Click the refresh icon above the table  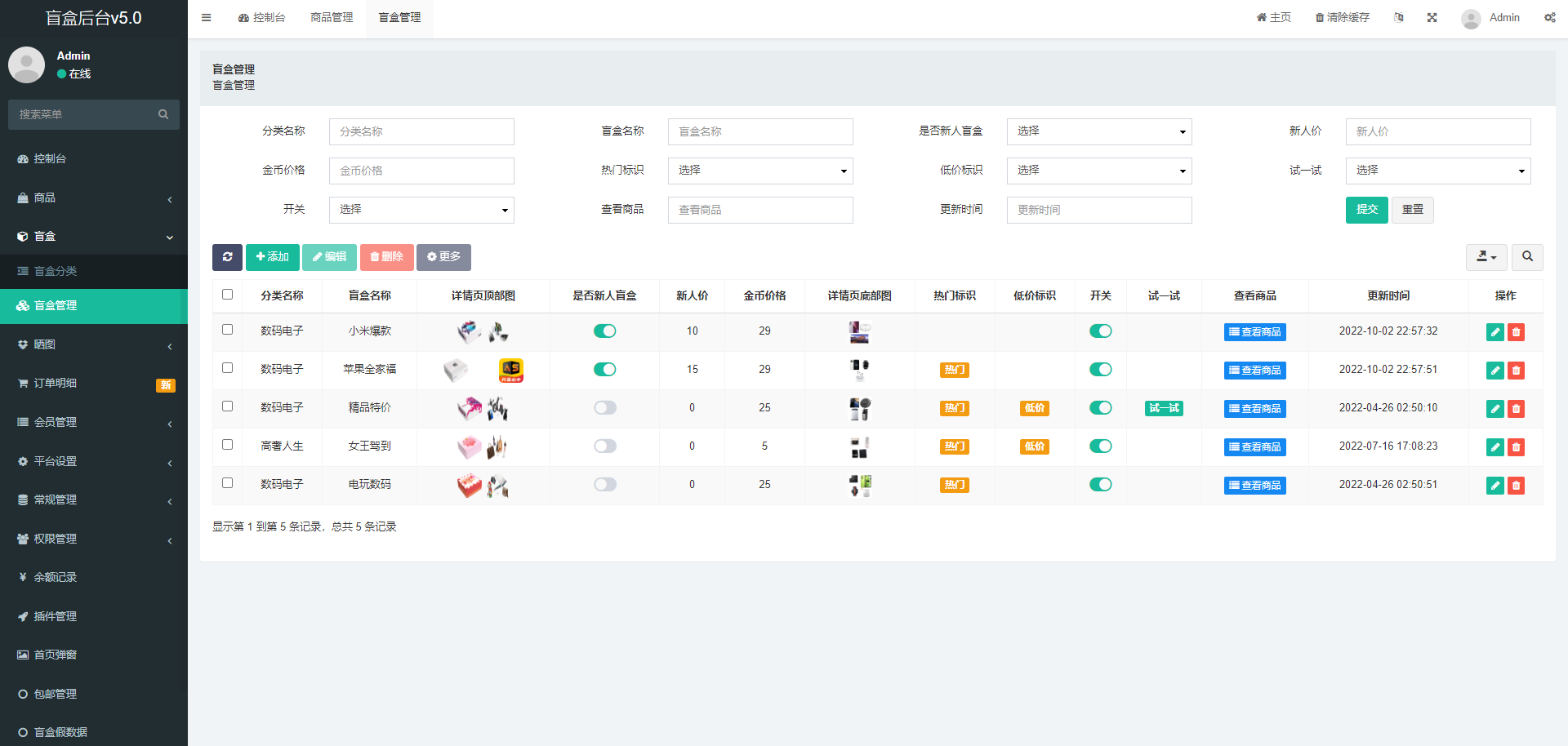click(227, 257)
